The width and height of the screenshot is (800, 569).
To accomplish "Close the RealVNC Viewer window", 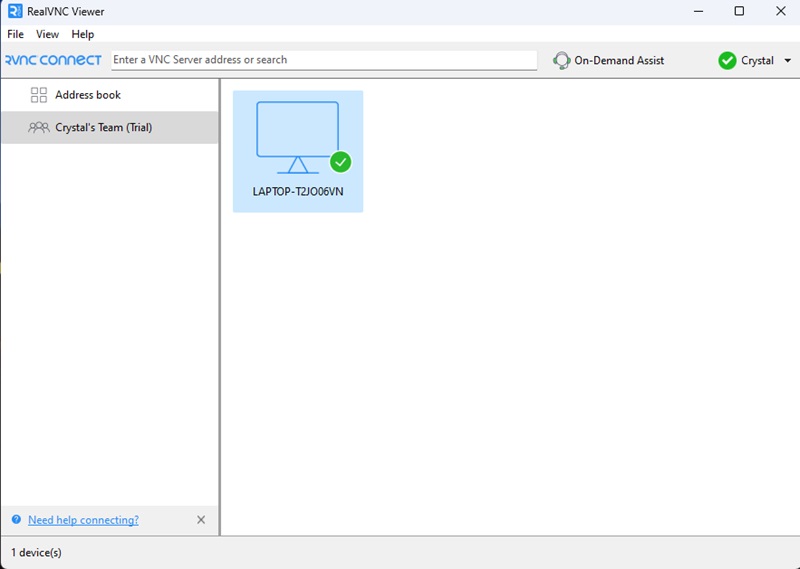I will point(781,11).
